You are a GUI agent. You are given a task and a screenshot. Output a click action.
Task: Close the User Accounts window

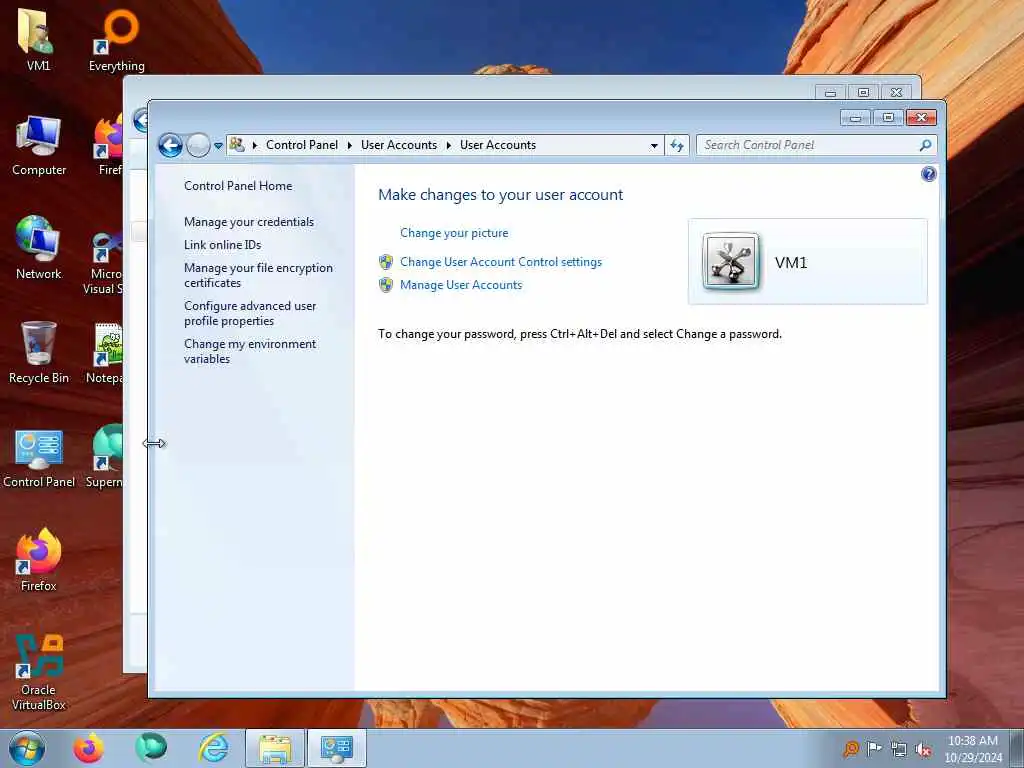click(x=921, y=118)
